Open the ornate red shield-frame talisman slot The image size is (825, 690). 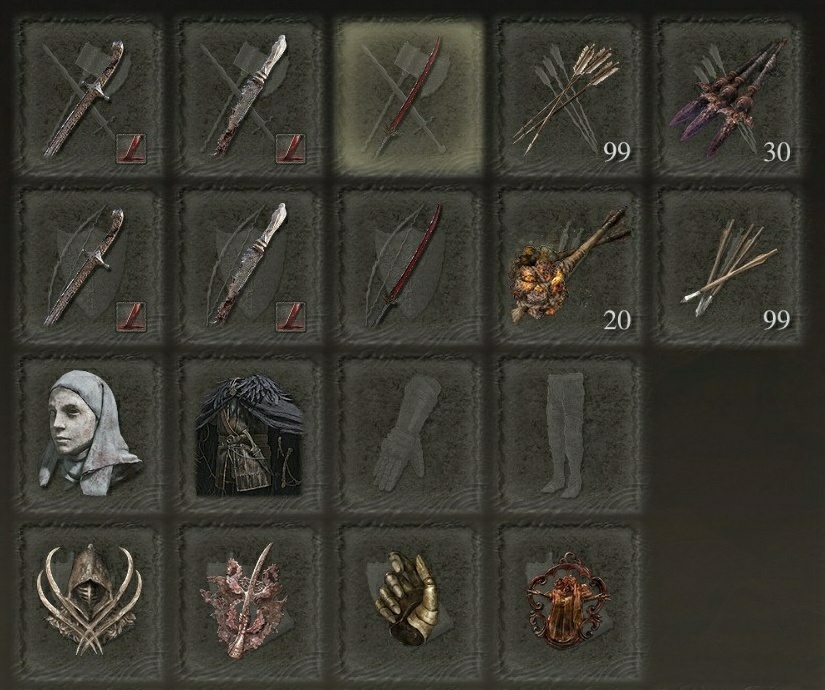coord(570,600)
